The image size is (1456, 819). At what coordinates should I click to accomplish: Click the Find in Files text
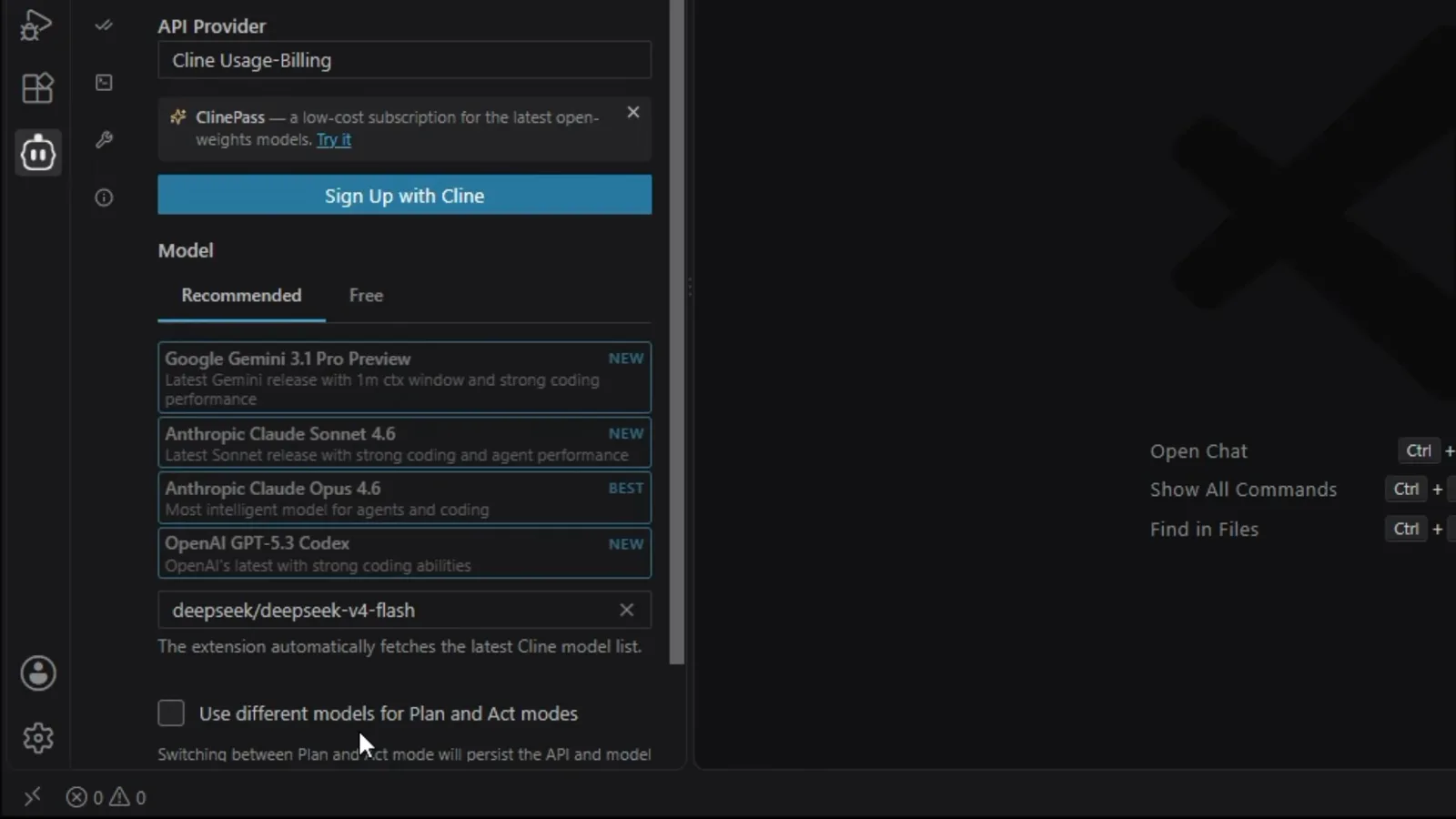click(1204, 530)
